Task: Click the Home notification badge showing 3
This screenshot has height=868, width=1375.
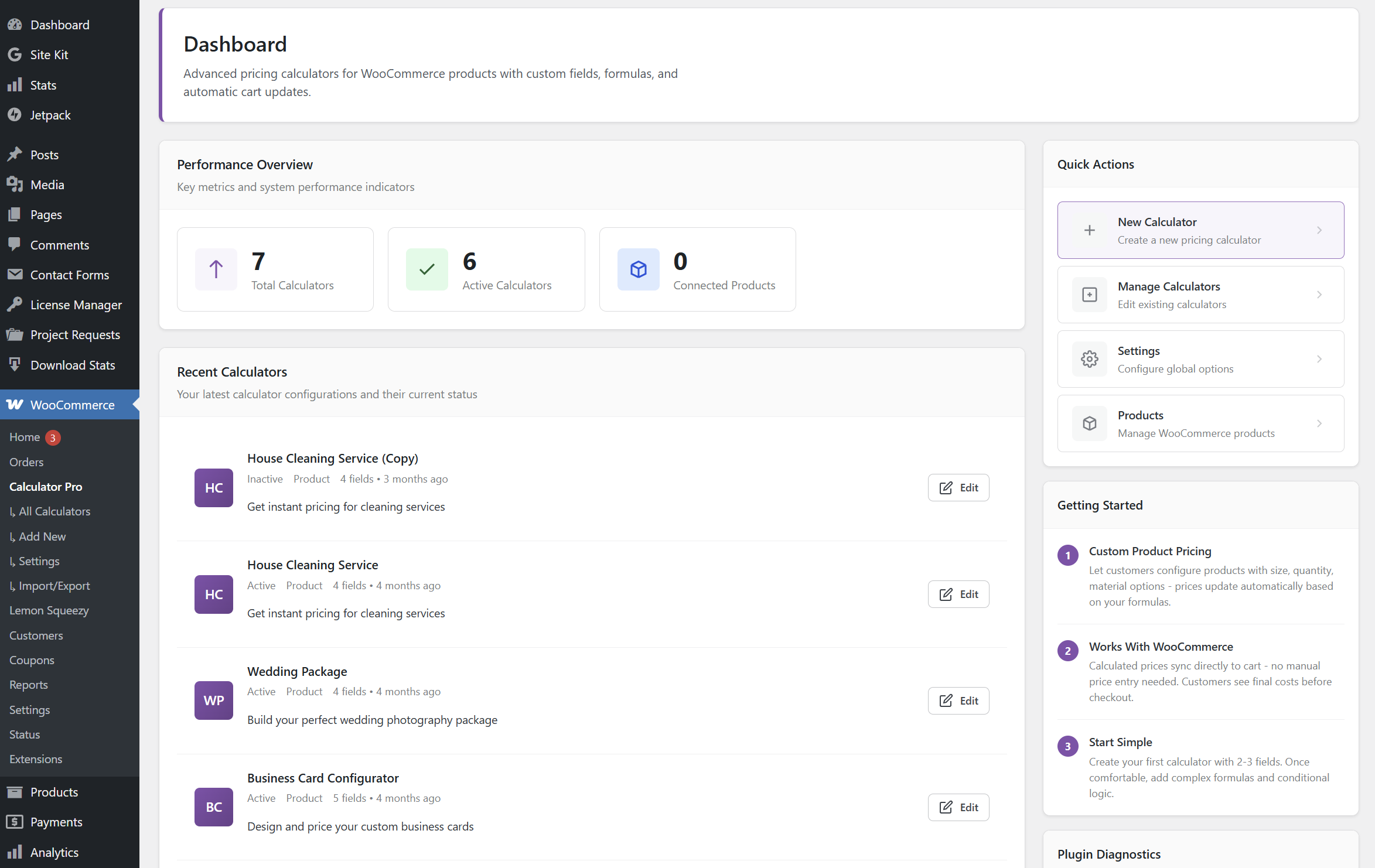Action: 53,438
